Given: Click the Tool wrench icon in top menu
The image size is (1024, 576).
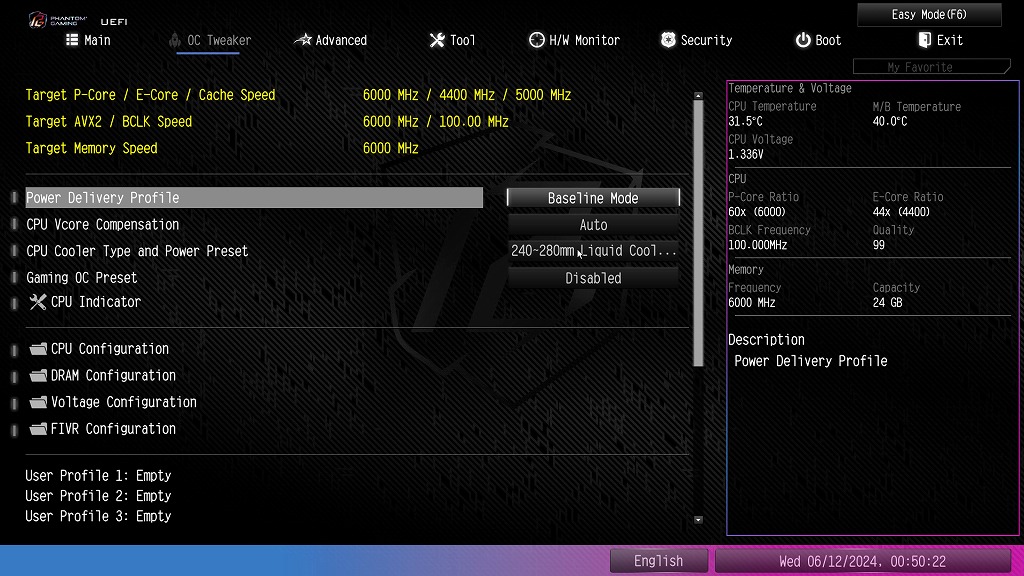Looking at the screenshot, I should [x=437, y=40].
